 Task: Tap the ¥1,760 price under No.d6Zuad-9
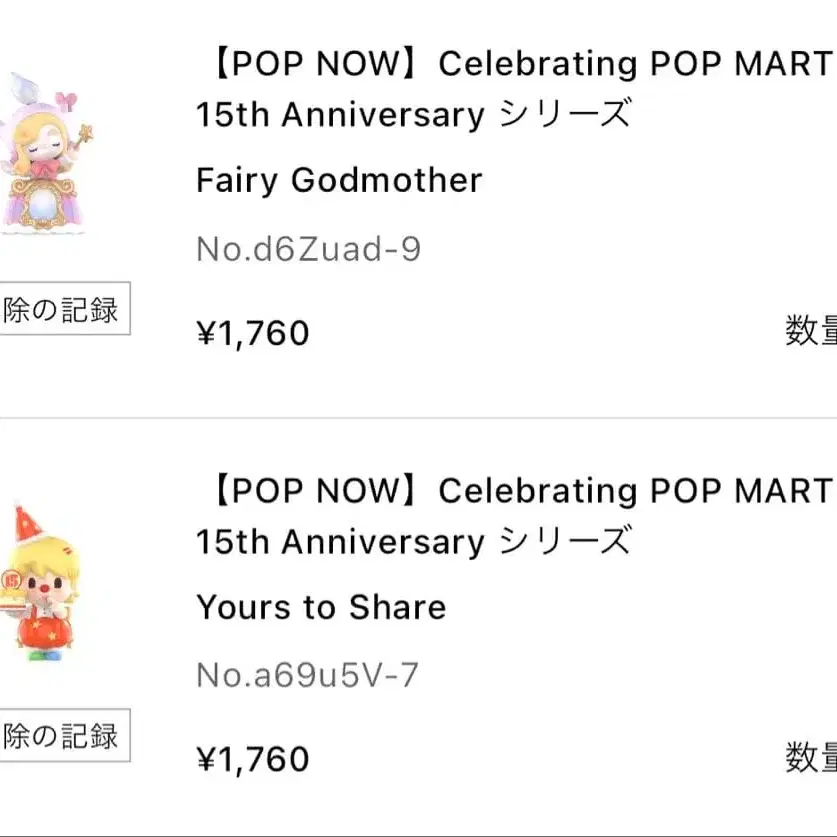click(x=253, y=333)
